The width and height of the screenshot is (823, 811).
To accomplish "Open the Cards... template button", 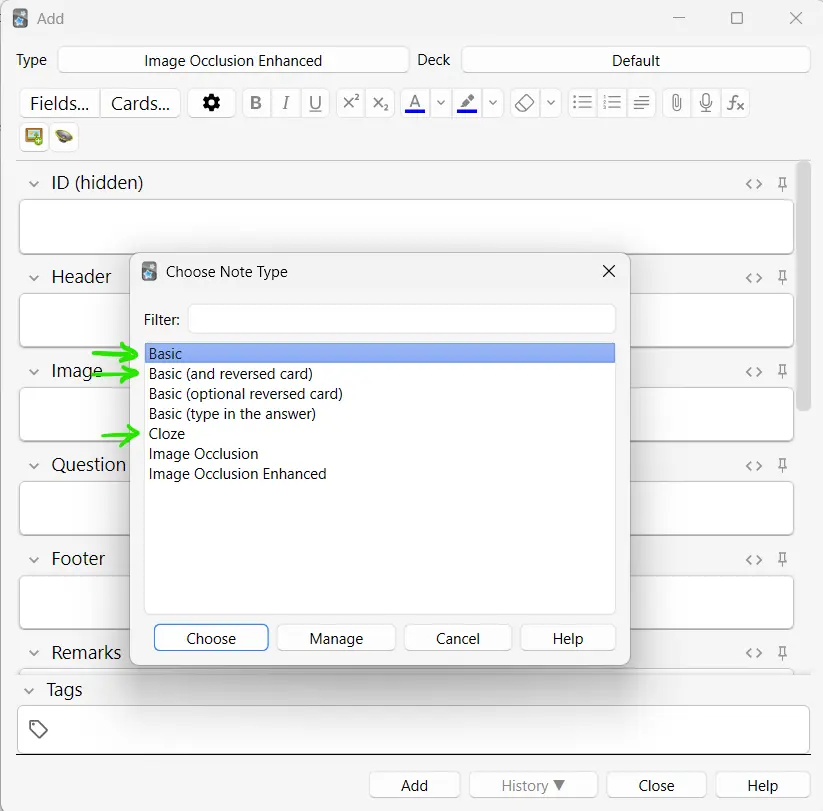I will pyautogui.click(x=140, y=103).
